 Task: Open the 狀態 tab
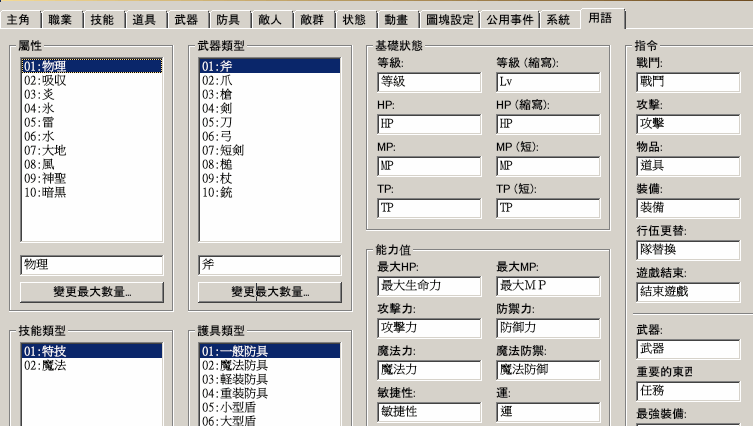coord(354,20)
